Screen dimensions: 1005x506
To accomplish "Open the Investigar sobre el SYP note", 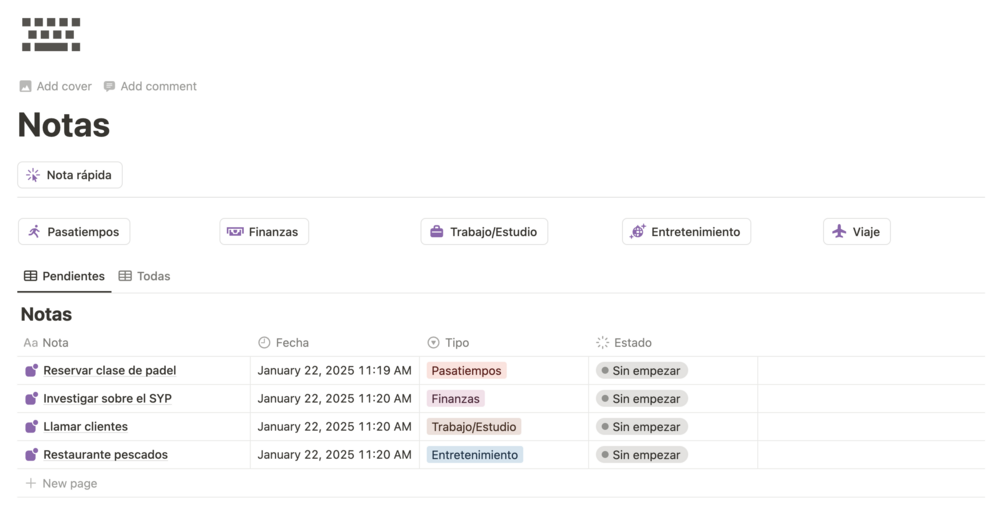I will [x=107, y=399].
